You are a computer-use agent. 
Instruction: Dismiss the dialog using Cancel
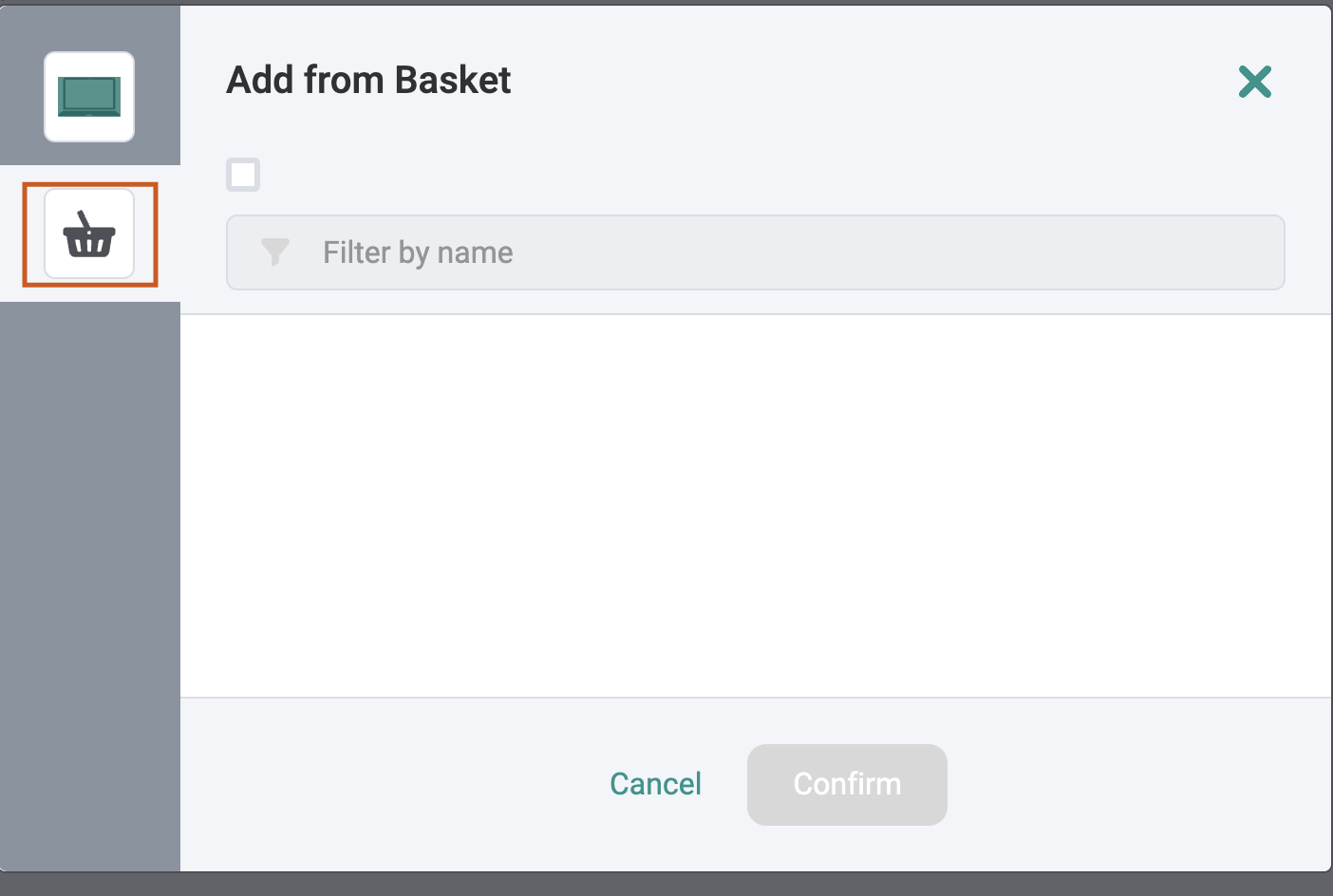pyautogui.click(x=655, y=784)
